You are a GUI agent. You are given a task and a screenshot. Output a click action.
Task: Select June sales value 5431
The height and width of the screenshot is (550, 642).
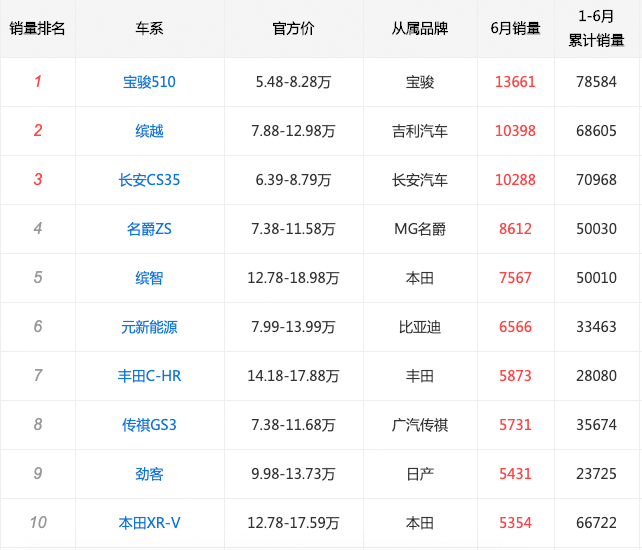(515, 474)
